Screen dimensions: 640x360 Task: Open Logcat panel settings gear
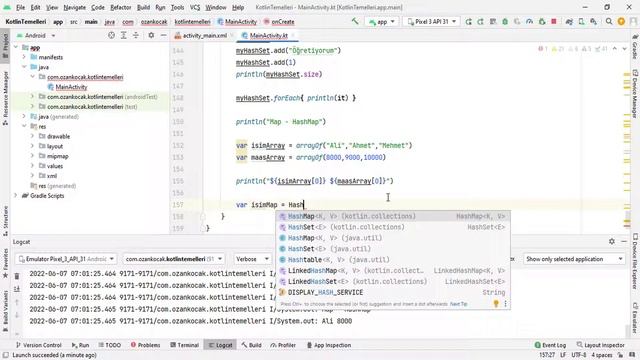click(x=611, y=242)
